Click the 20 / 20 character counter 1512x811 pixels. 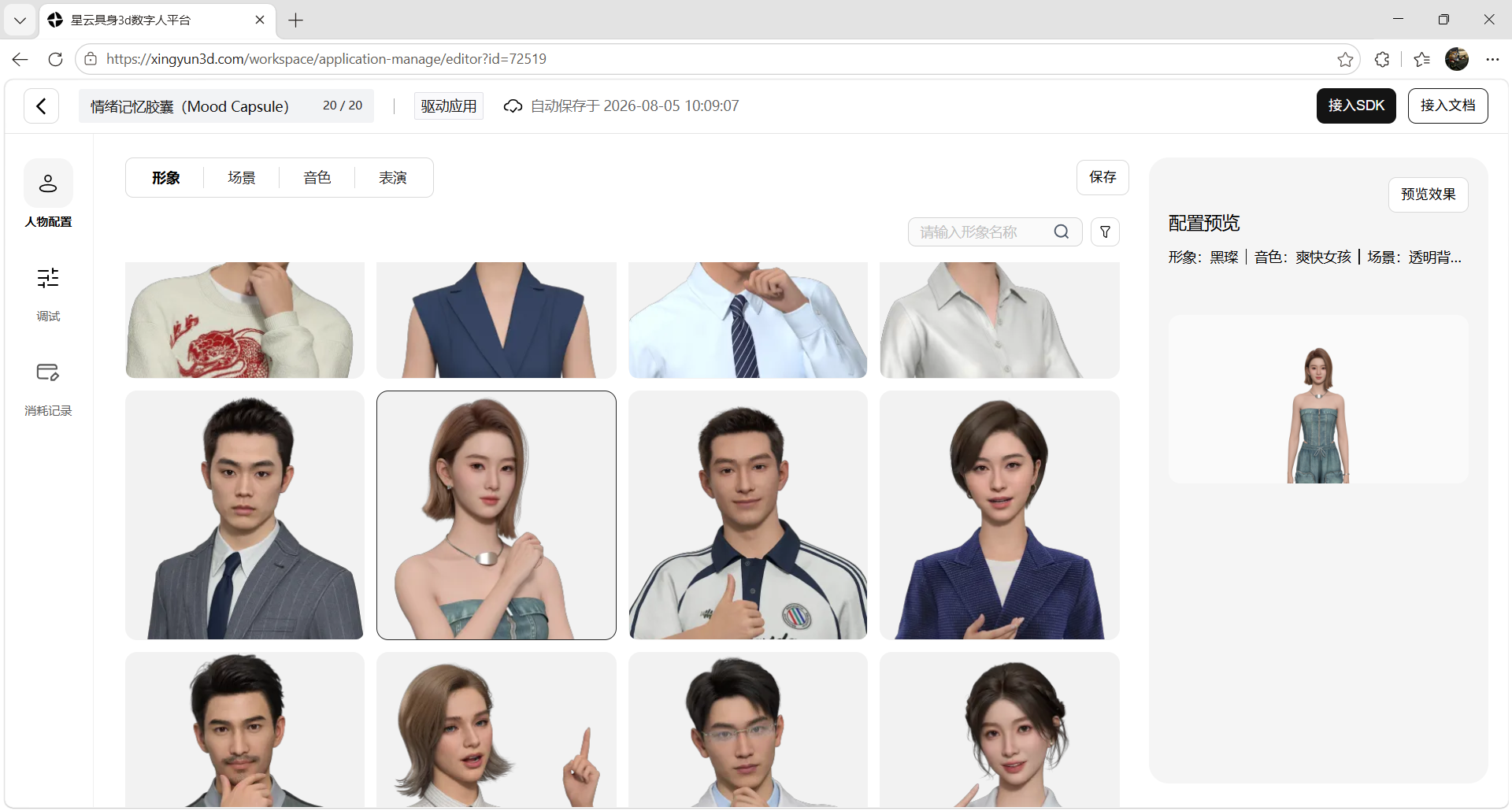click(x=343, y=106)
